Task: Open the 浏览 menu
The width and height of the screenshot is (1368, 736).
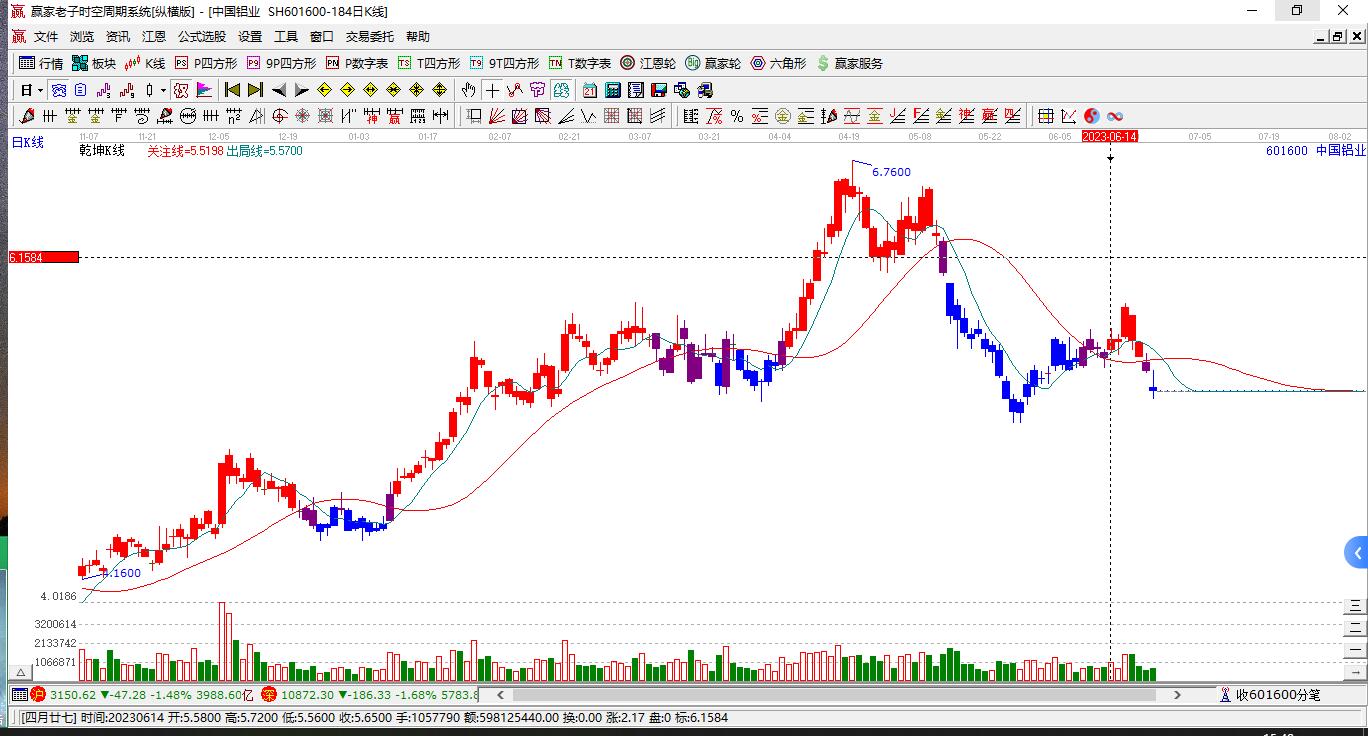Action: [82, 36]
